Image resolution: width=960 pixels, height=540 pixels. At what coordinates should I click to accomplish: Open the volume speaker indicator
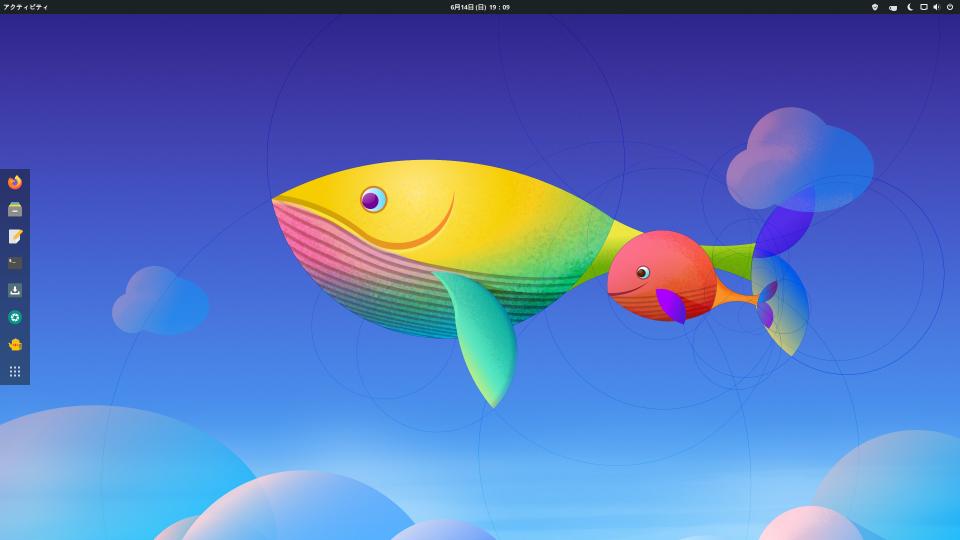pyautogui.click(x=937, y=7)
